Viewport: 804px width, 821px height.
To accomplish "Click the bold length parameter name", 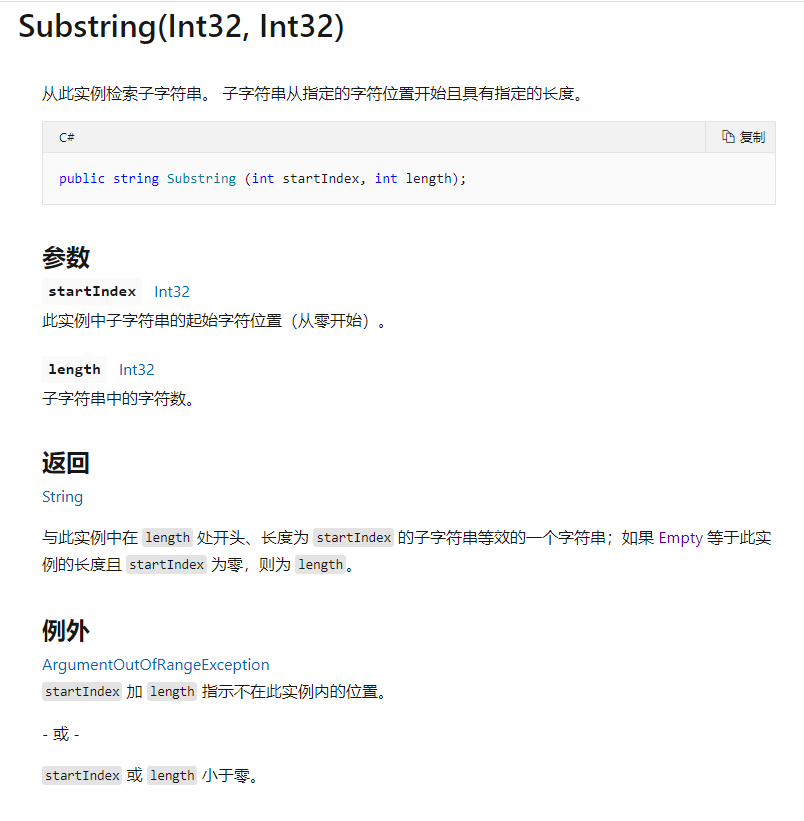I will [74, 370].
